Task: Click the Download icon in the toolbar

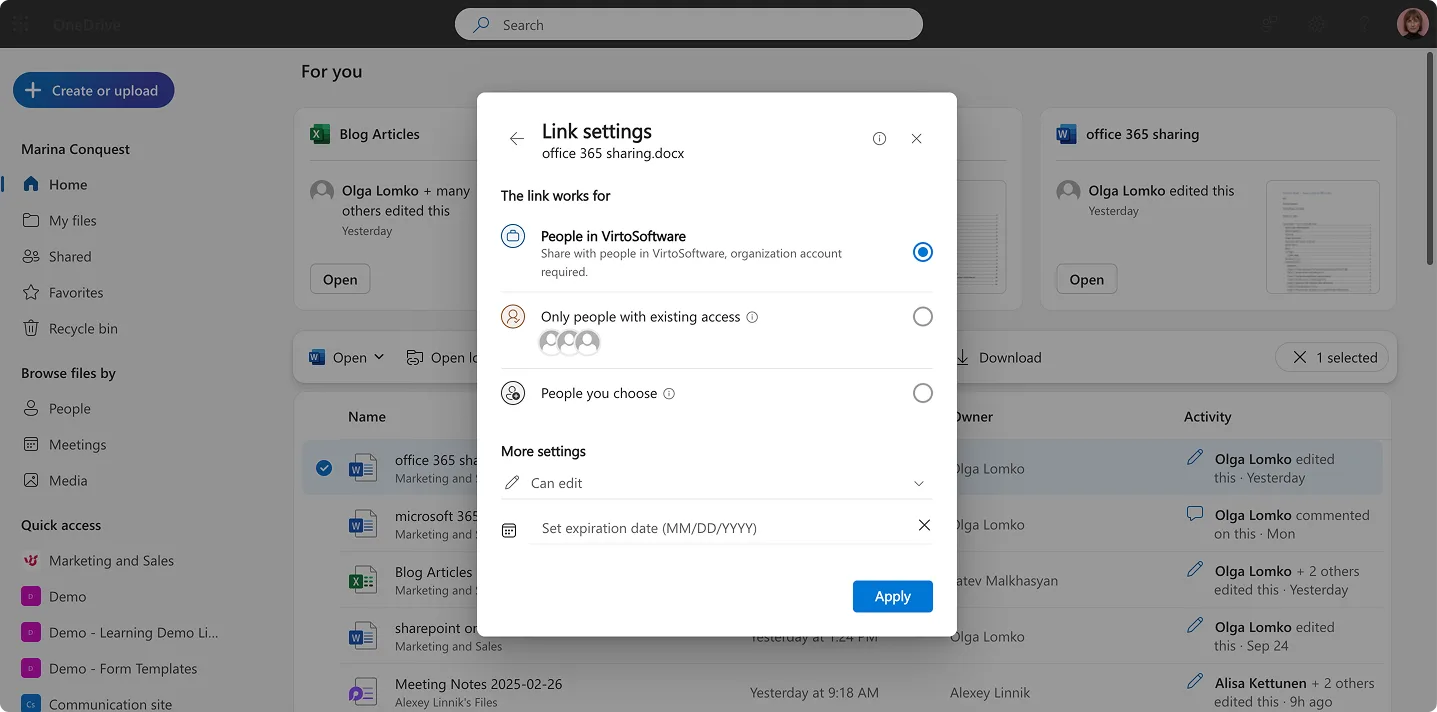Action: tap(961, 357)
